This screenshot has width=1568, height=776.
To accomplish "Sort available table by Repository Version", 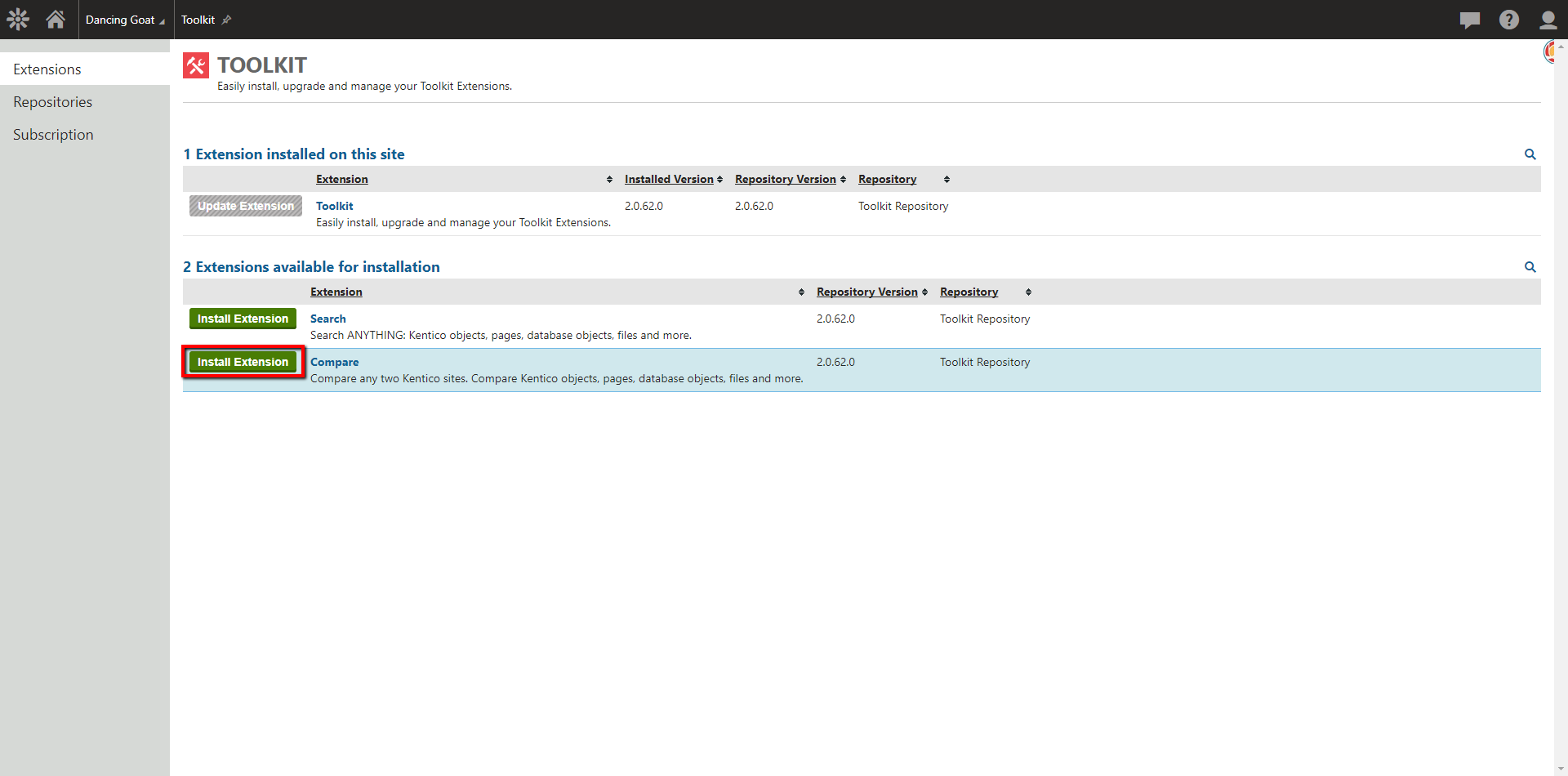I will 867,292.
